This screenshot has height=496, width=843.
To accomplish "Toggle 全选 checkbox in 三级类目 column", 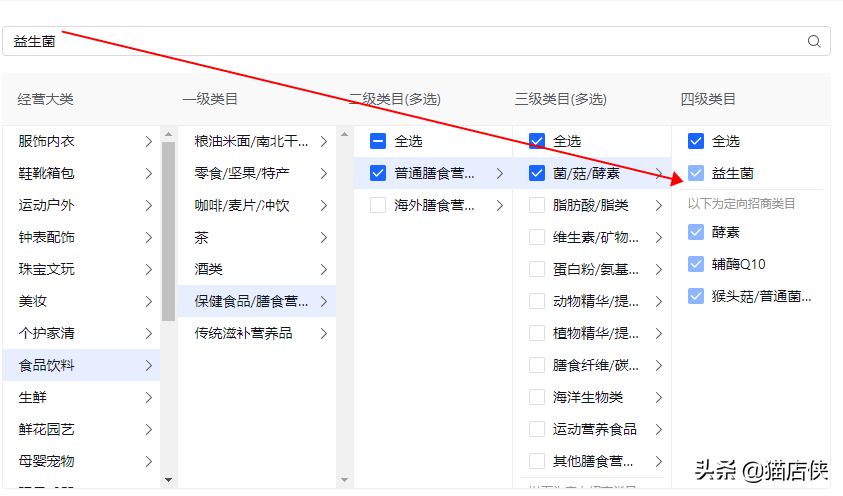I will pyautogui.click(x=537, y=141).
